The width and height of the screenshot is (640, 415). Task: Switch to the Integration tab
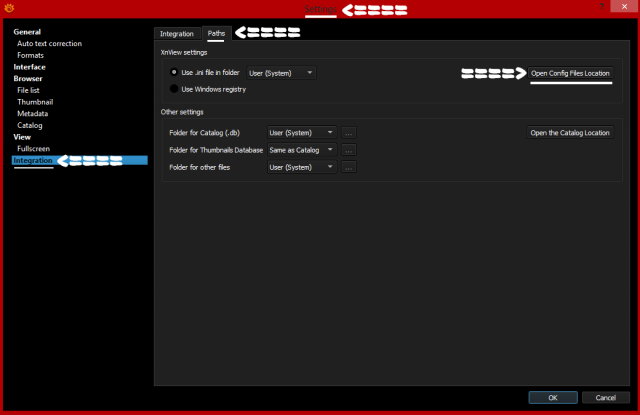coord(177,33)
